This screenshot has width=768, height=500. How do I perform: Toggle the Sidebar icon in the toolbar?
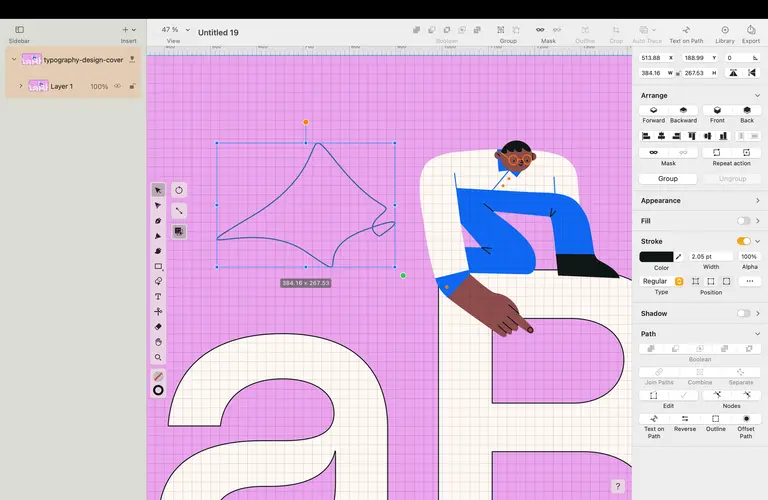[x=20, y=30]
